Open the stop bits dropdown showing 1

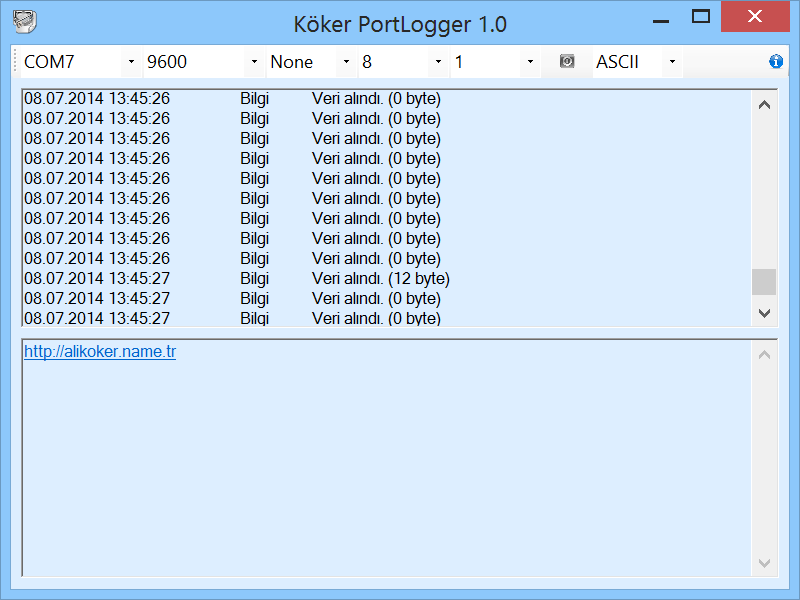pos(530,61)
